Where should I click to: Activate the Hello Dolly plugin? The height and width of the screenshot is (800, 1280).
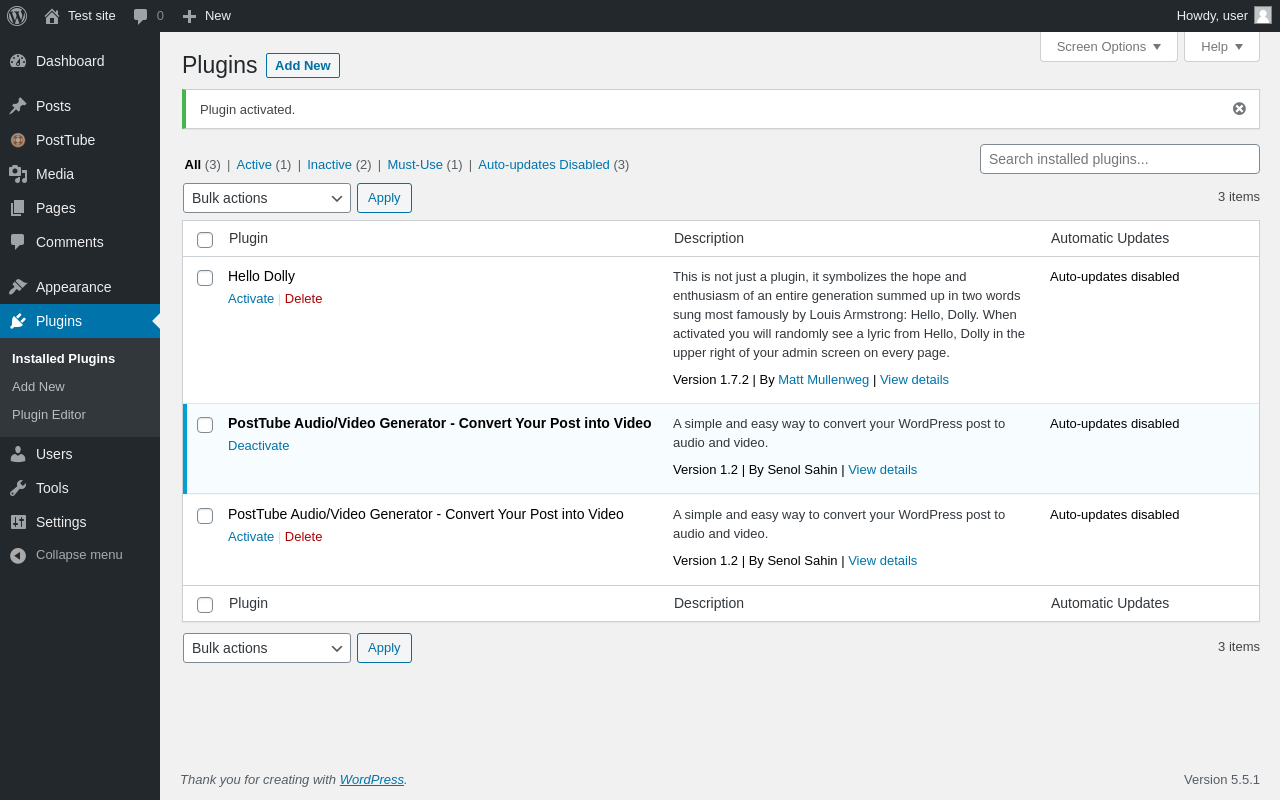coord(251,299)
